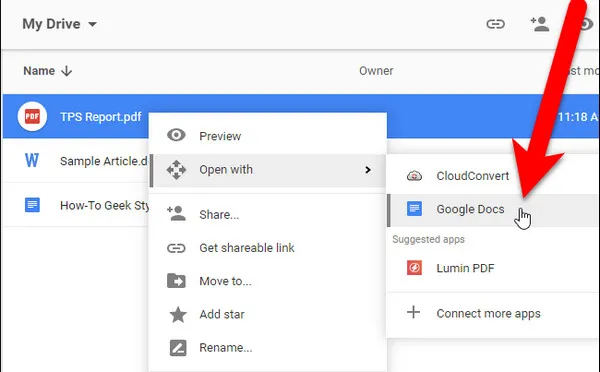Image resolution: width=600 pixels, height=372 pixels.
Task: Select Move to... menu entry
Action: point(267,281)
